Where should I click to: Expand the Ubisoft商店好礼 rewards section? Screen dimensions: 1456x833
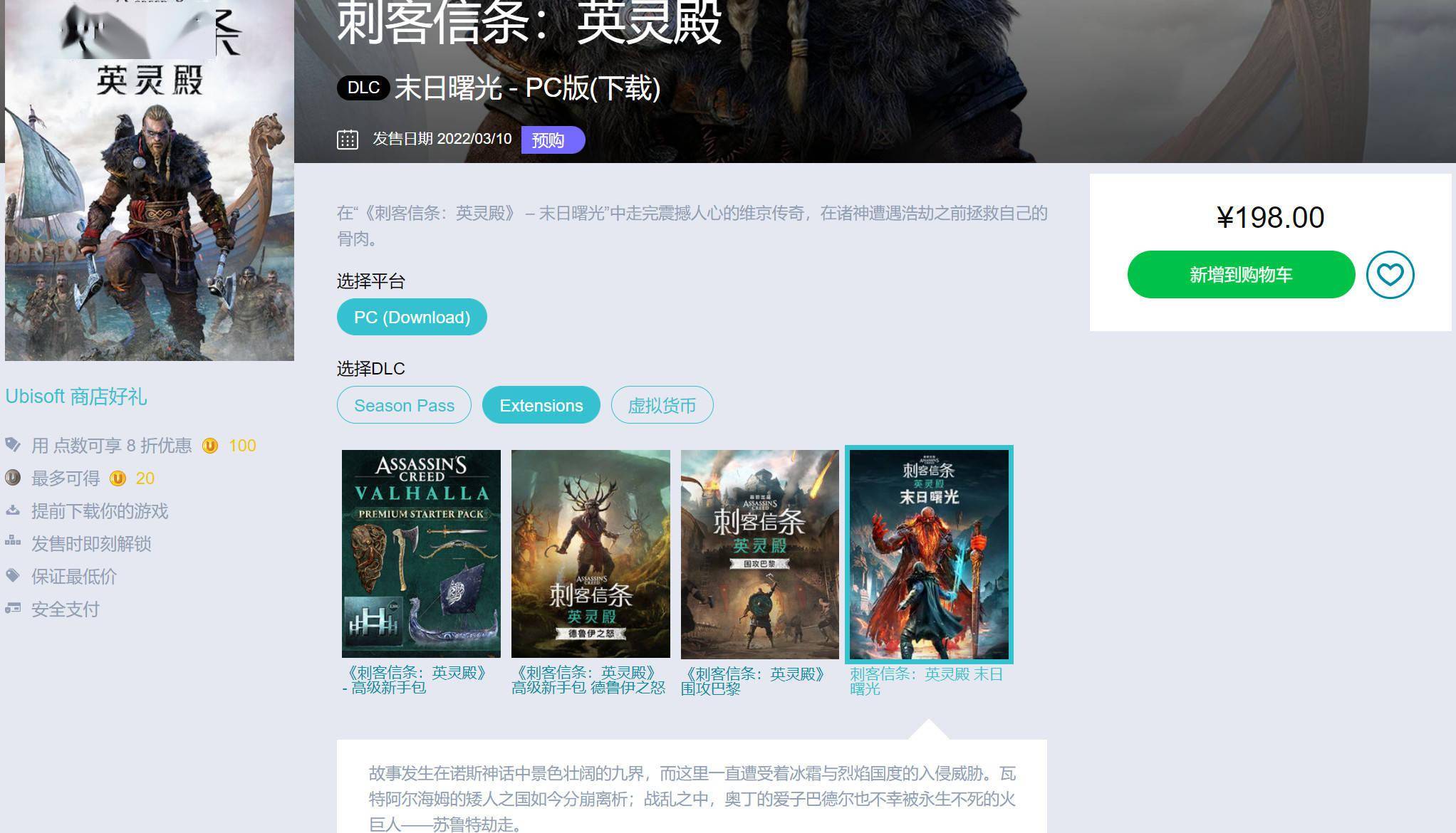[x=76, y=396]
